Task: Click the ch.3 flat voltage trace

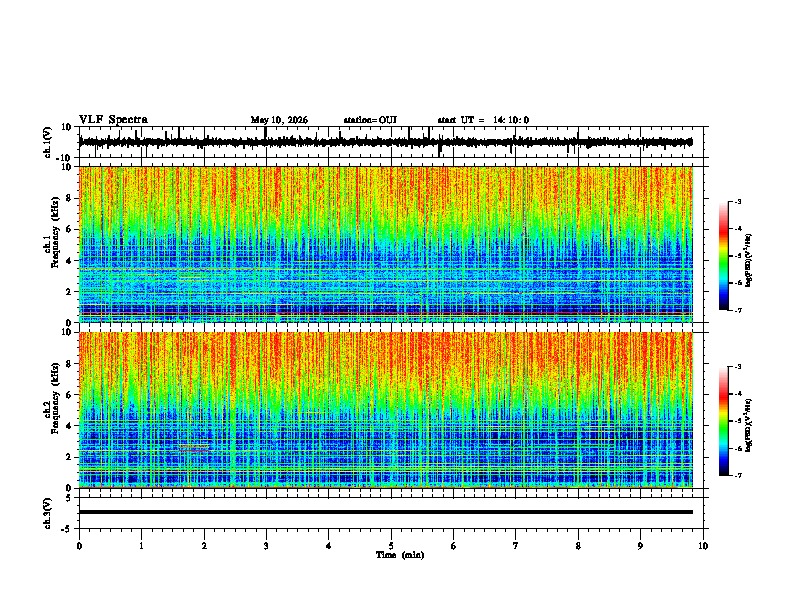Action: [385, 512]
